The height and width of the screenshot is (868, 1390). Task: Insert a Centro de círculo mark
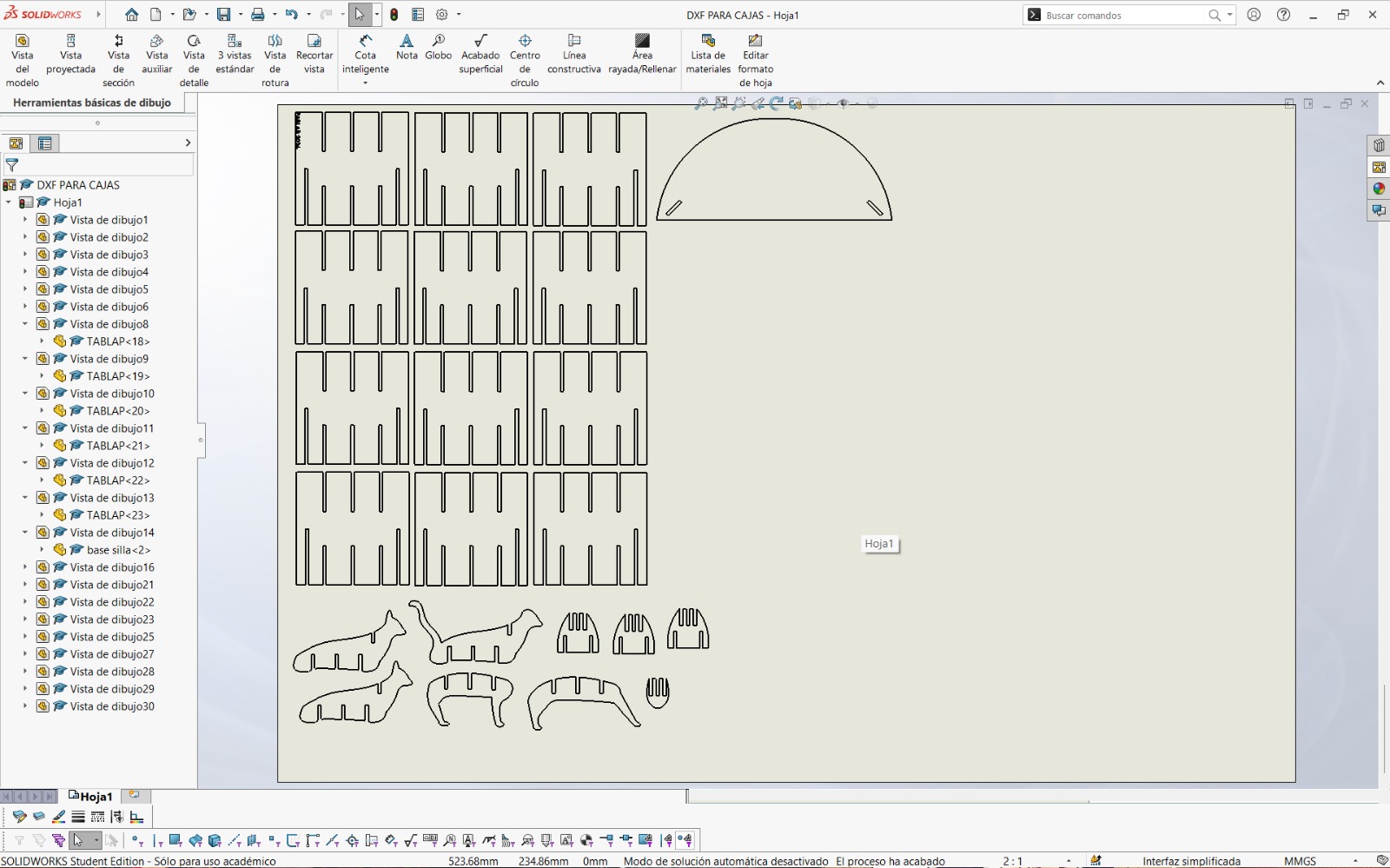(x=525, y=60)
